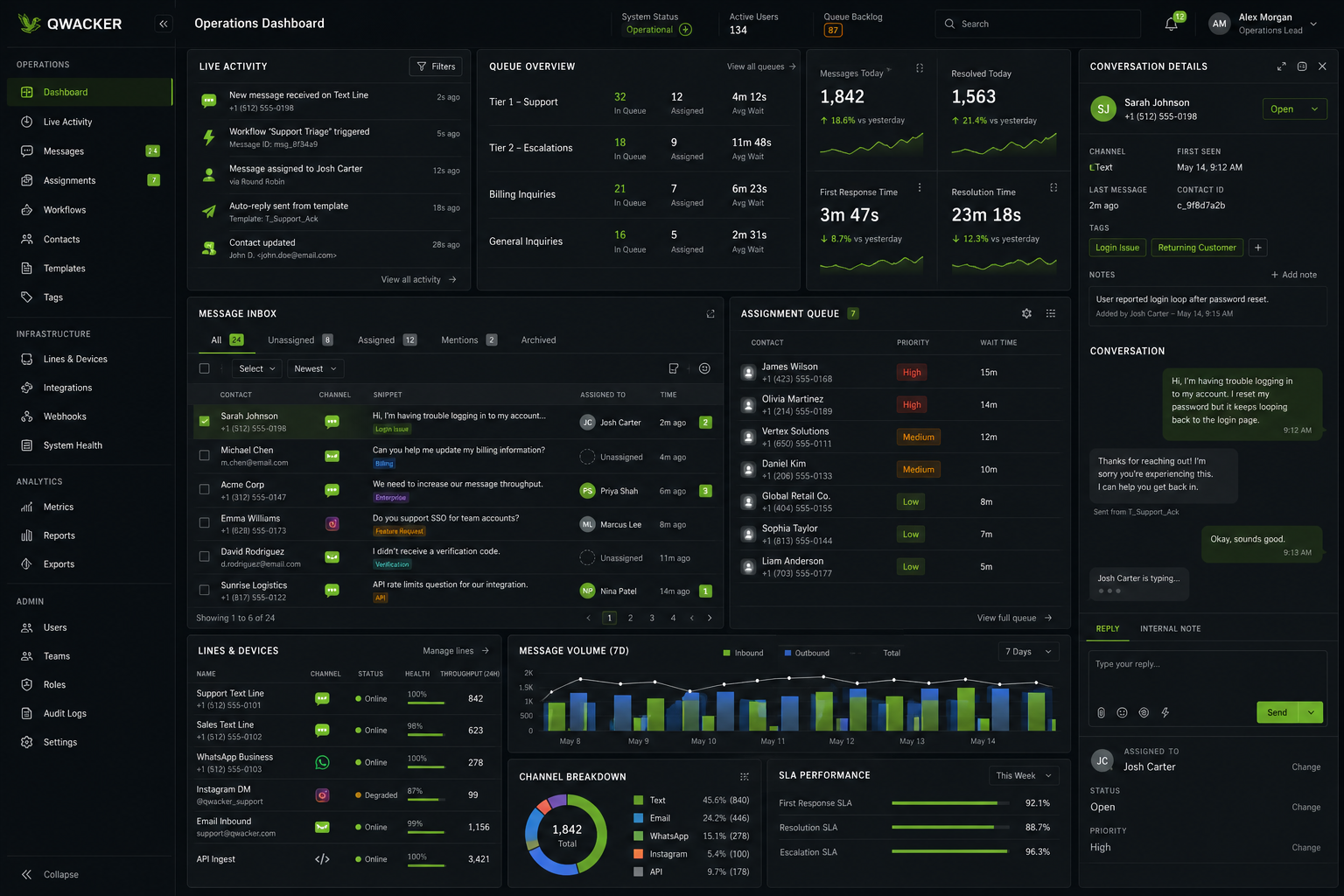Open Assignment Queue settings gear
The width and height of the screenshot is (1344, 896).
(x=1026, y=313)
